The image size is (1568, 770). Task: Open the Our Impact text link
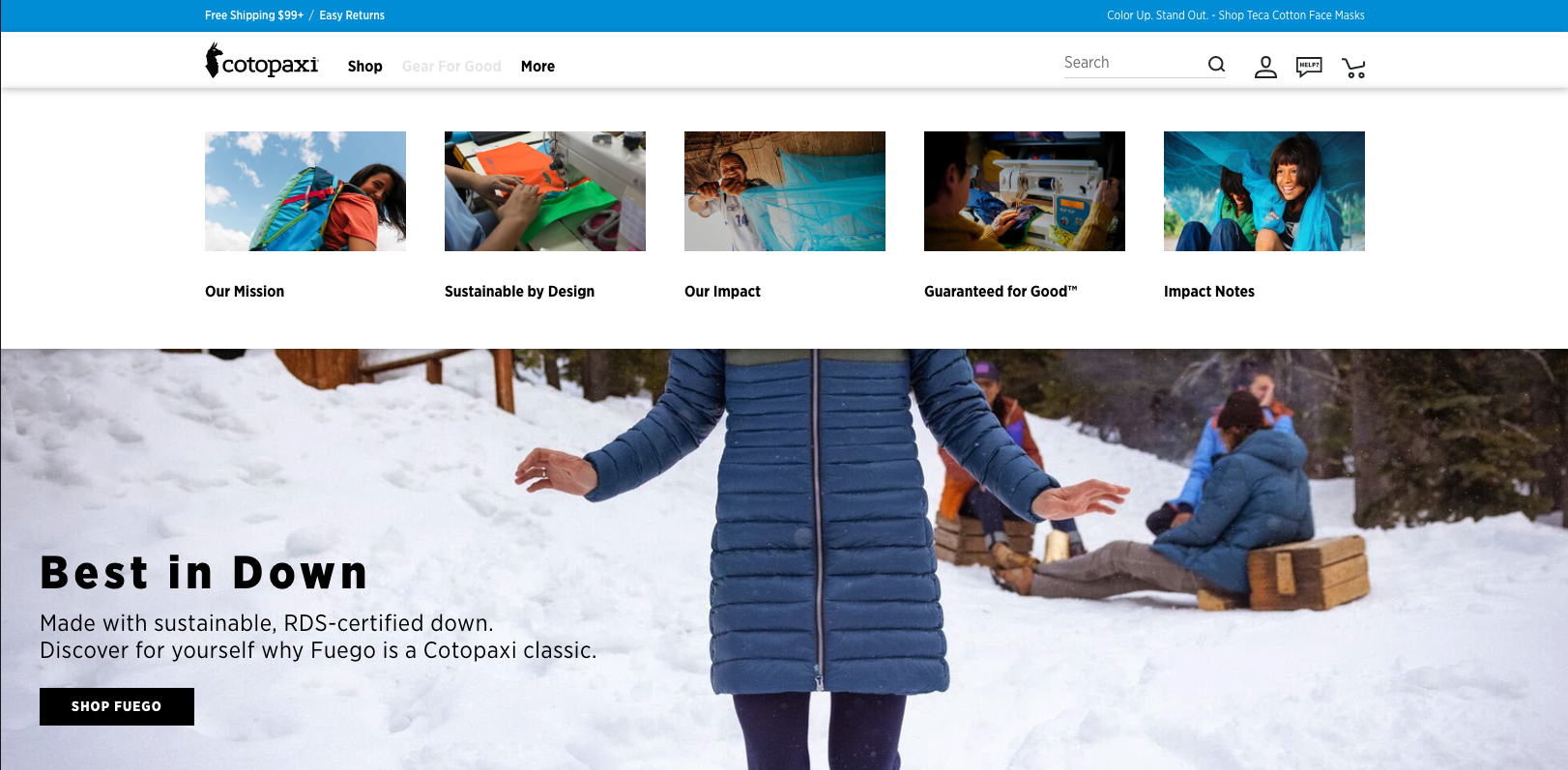722,292
